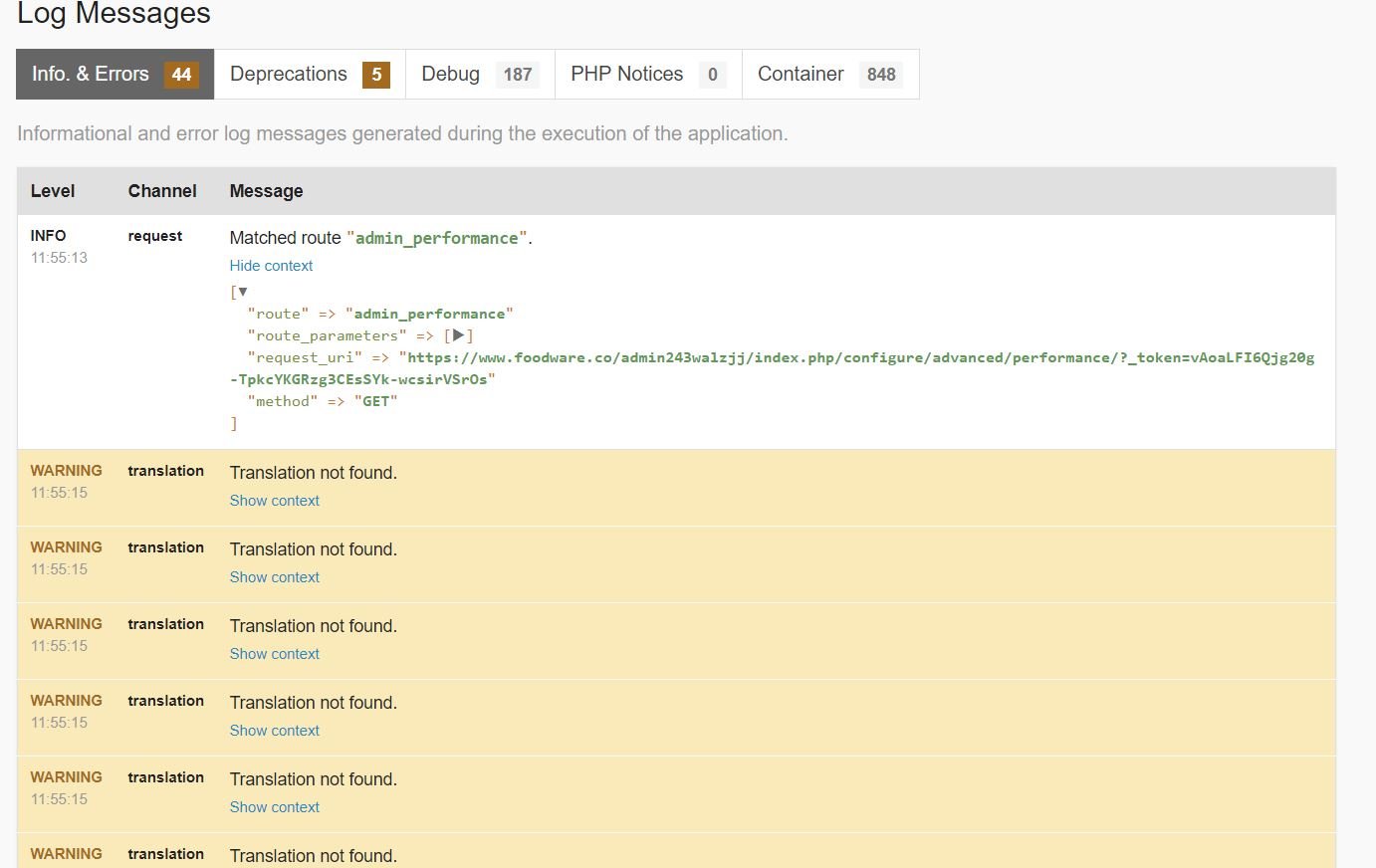
Task: Click the Message column header
Action: click(266, 191)
